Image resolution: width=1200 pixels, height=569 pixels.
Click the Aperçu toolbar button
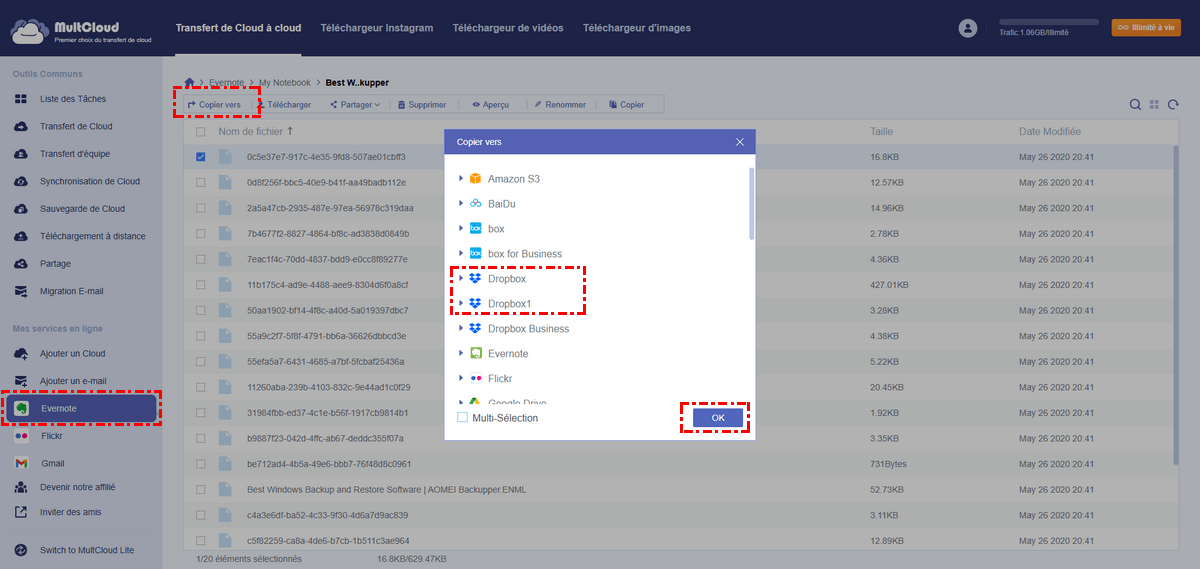tap(491, 104)
